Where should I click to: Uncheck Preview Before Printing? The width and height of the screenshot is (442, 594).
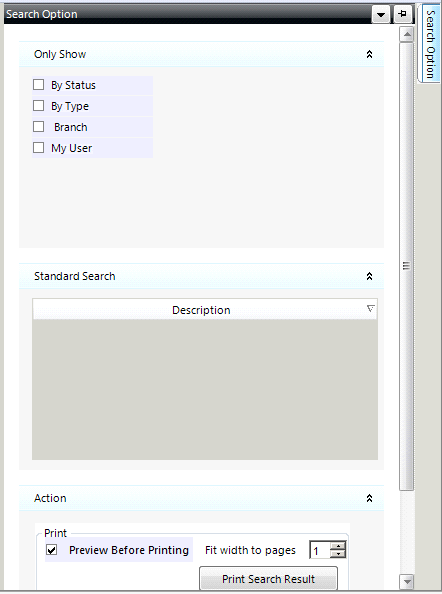click(x=52, y=550)
